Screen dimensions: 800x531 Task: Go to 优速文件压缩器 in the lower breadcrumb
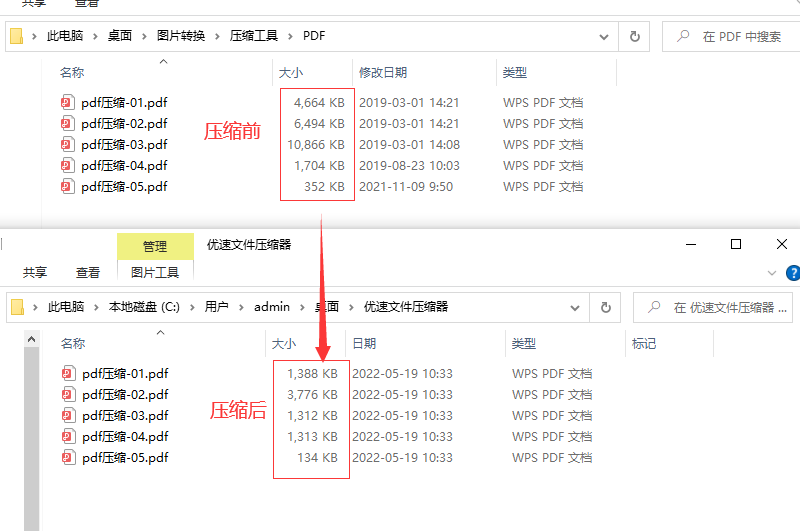click(x=406, y=307)
